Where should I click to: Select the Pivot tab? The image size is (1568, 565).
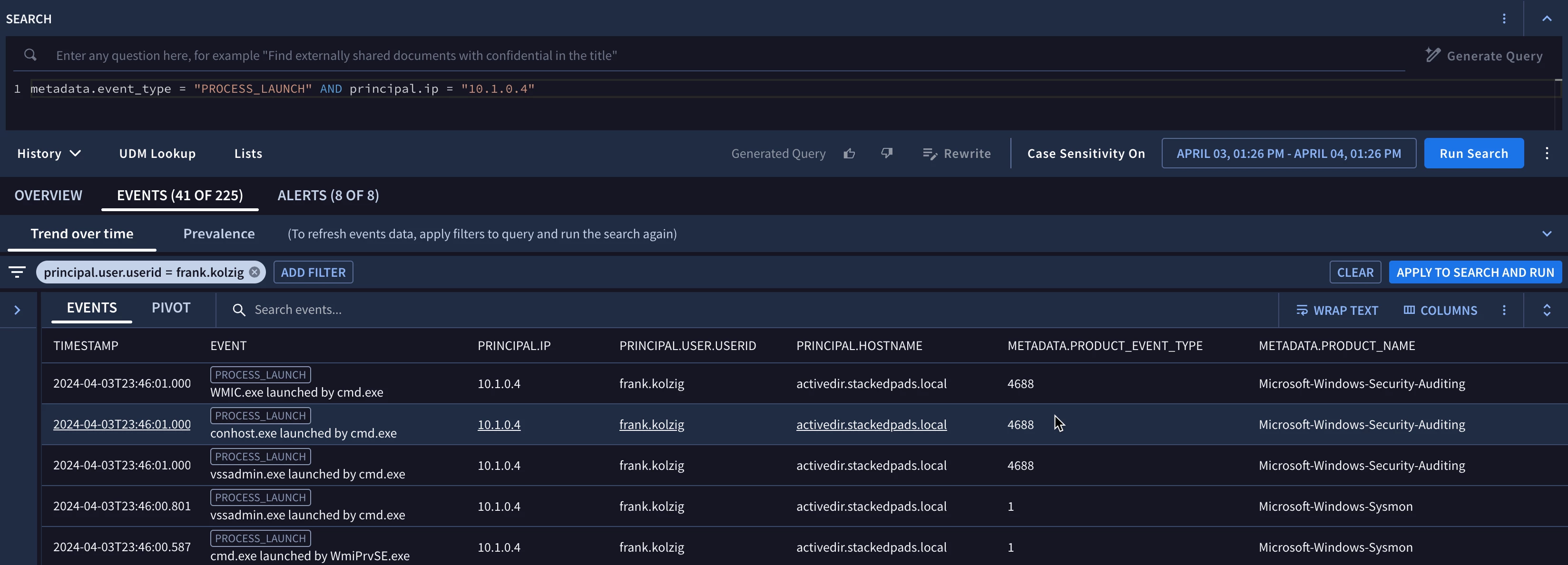point(170,307)
